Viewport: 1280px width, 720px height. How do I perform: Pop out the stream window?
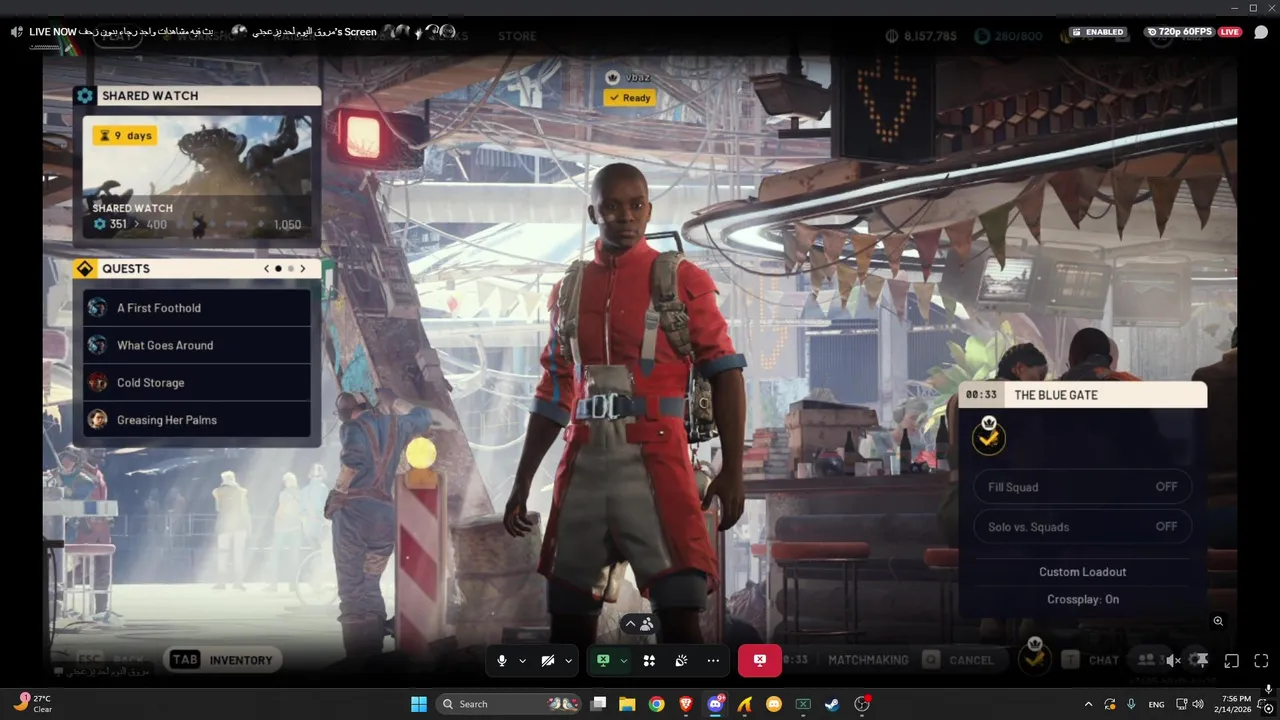1232,661
